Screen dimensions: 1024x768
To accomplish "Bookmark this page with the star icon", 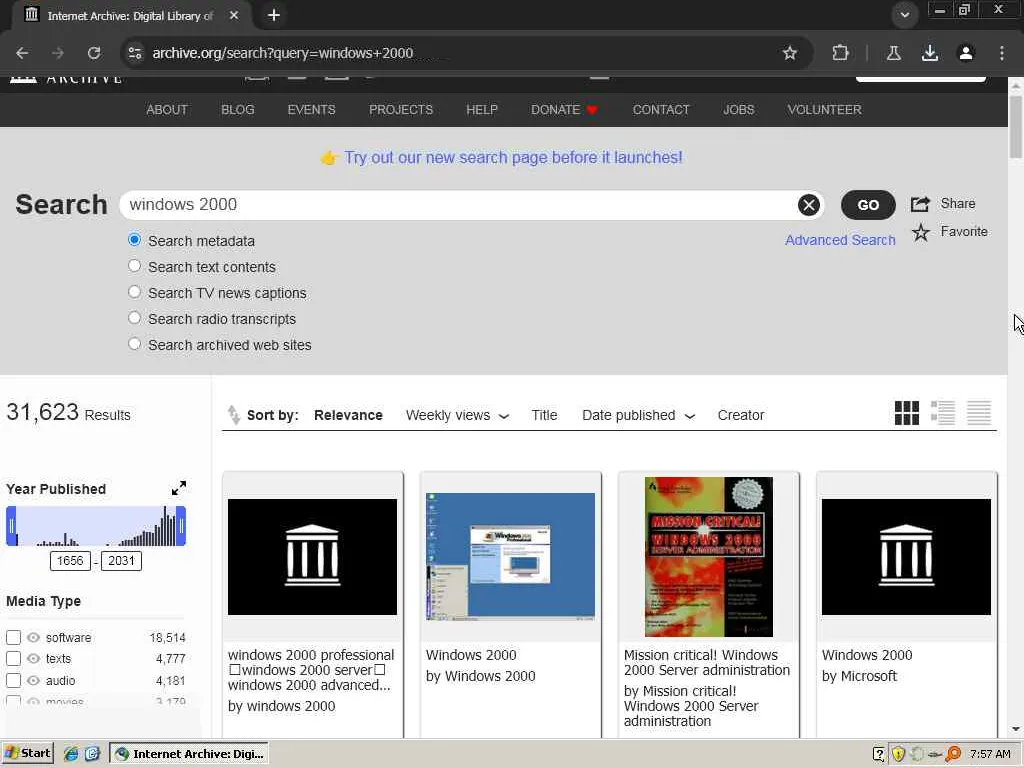I will pyautogui.click(x=790, y=53).
